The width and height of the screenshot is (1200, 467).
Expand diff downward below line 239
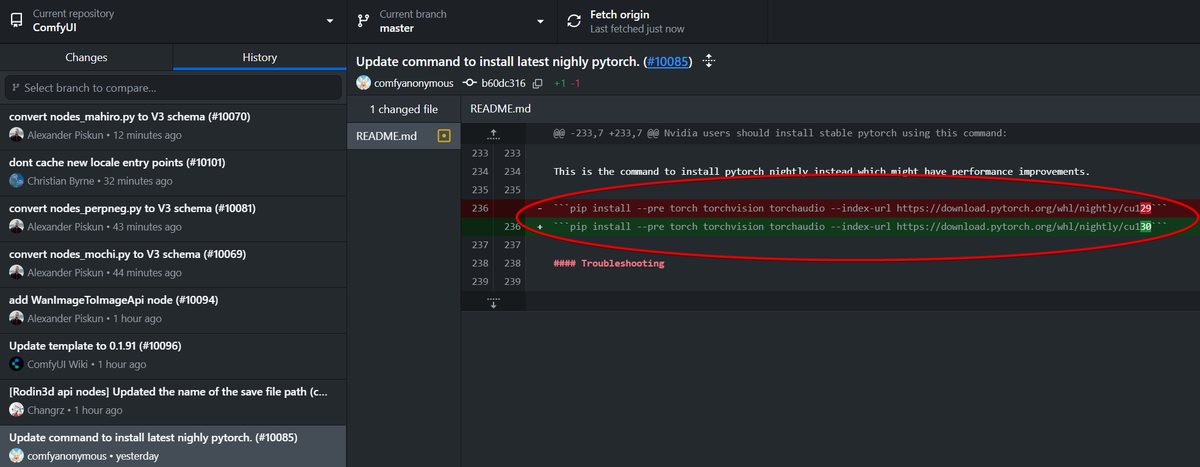pyautogui.click(x=492, y=301)
